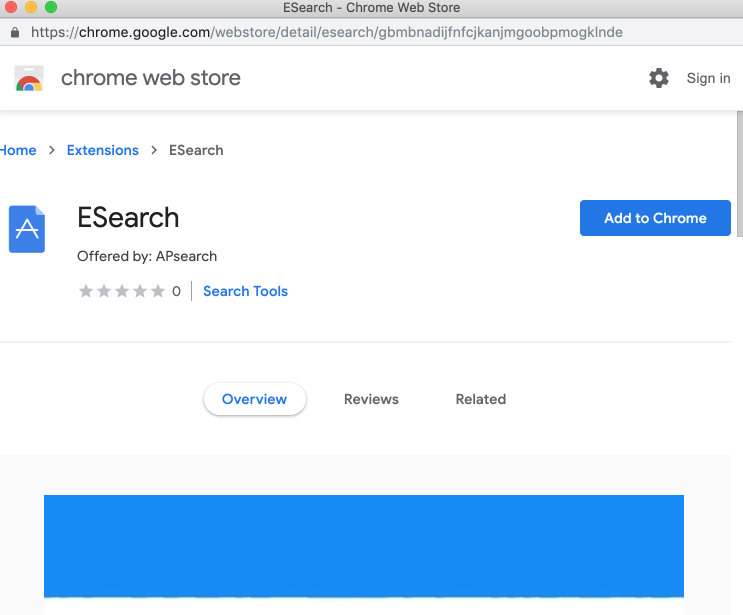The width and height of the screenshot is (743, 615).
Task: Click the ESearch extension title heading
Action: (x=128, y=218)
